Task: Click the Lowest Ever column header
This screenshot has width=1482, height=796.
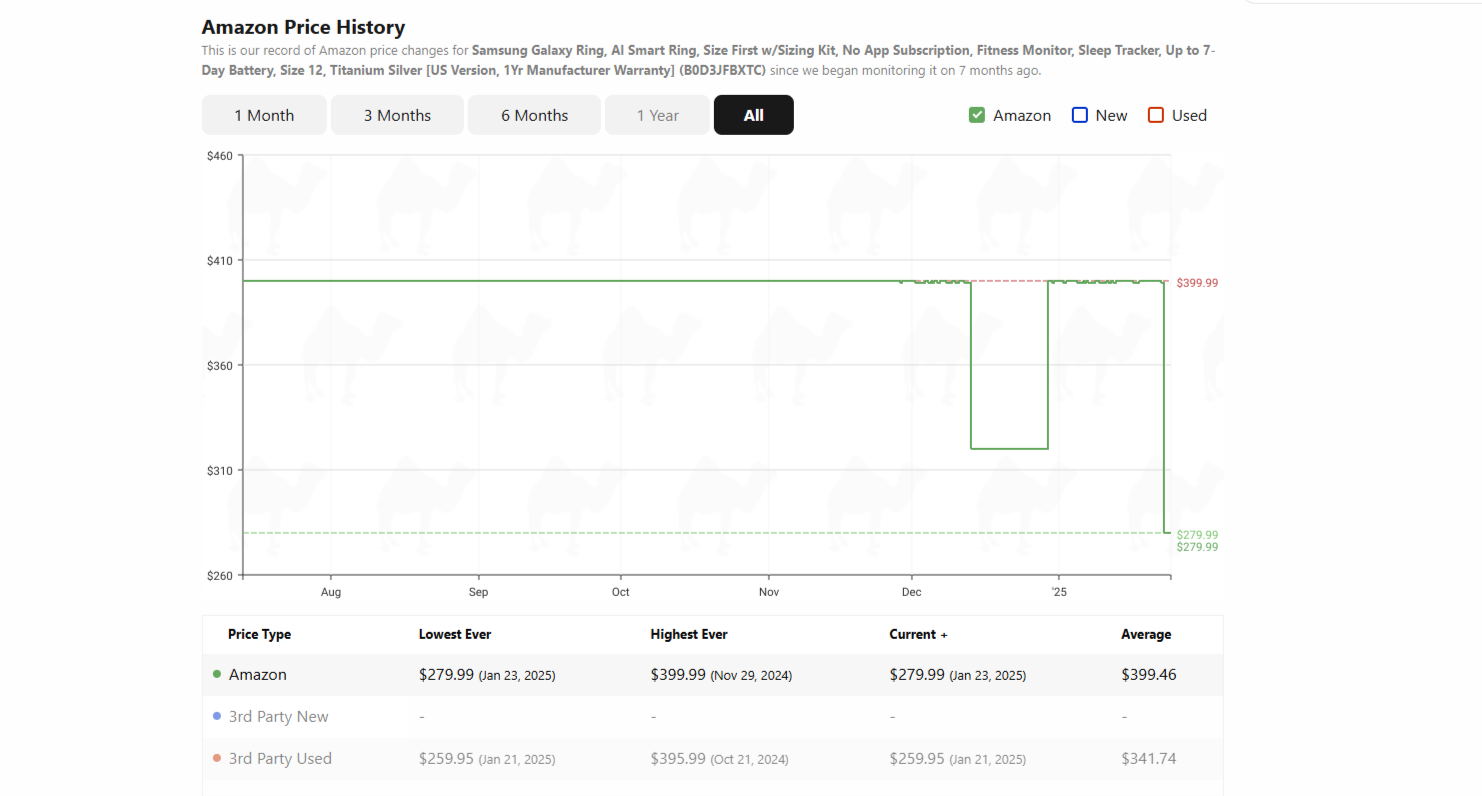Action: [x=455, y=634]
